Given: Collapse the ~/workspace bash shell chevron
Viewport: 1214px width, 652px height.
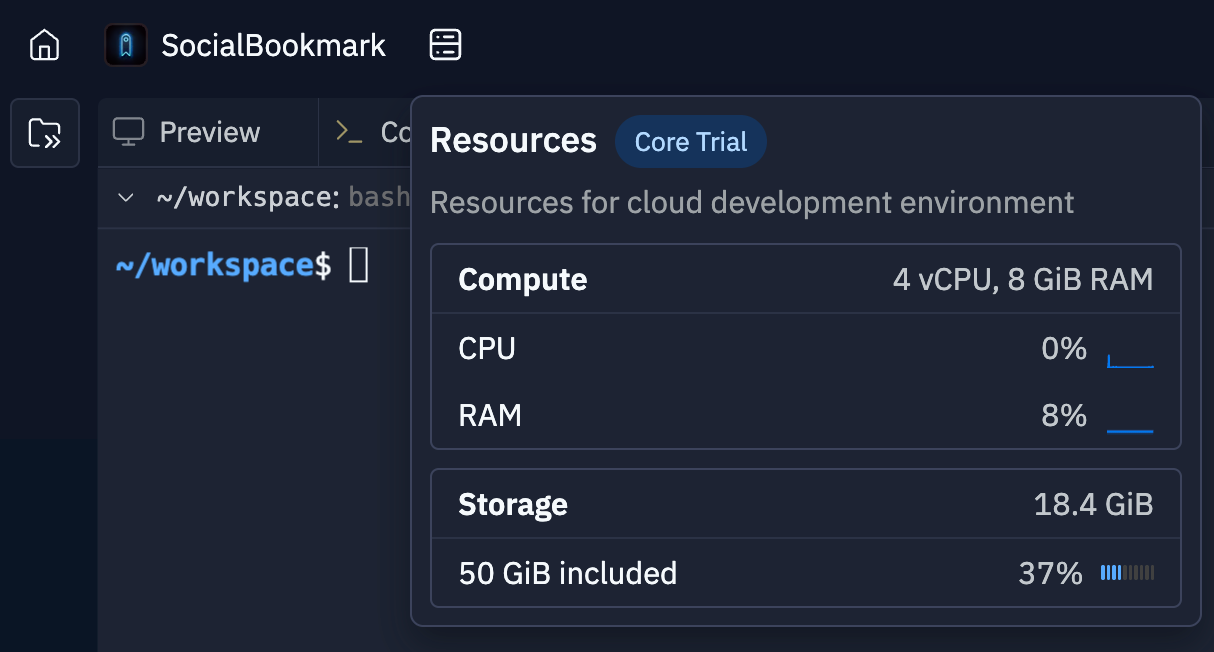Looking at the screenshot, I should (126, 197).
